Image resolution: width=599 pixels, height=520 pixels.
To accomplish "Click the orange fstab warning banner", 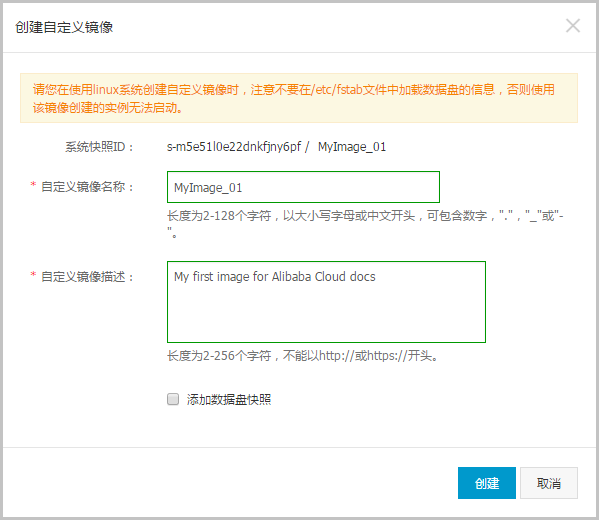I will (x=299, y=98).
